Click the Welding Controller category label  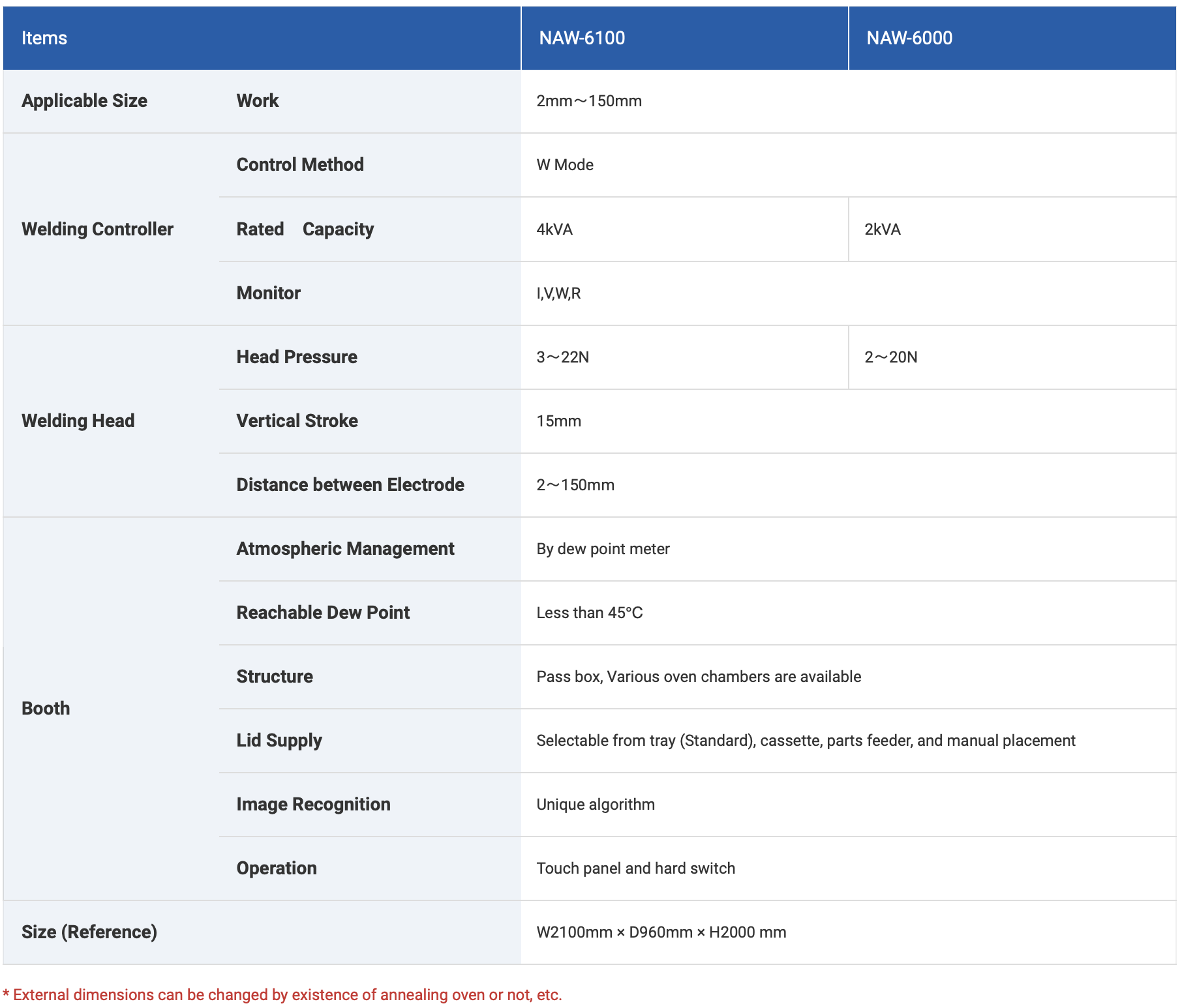click(97, 230)
